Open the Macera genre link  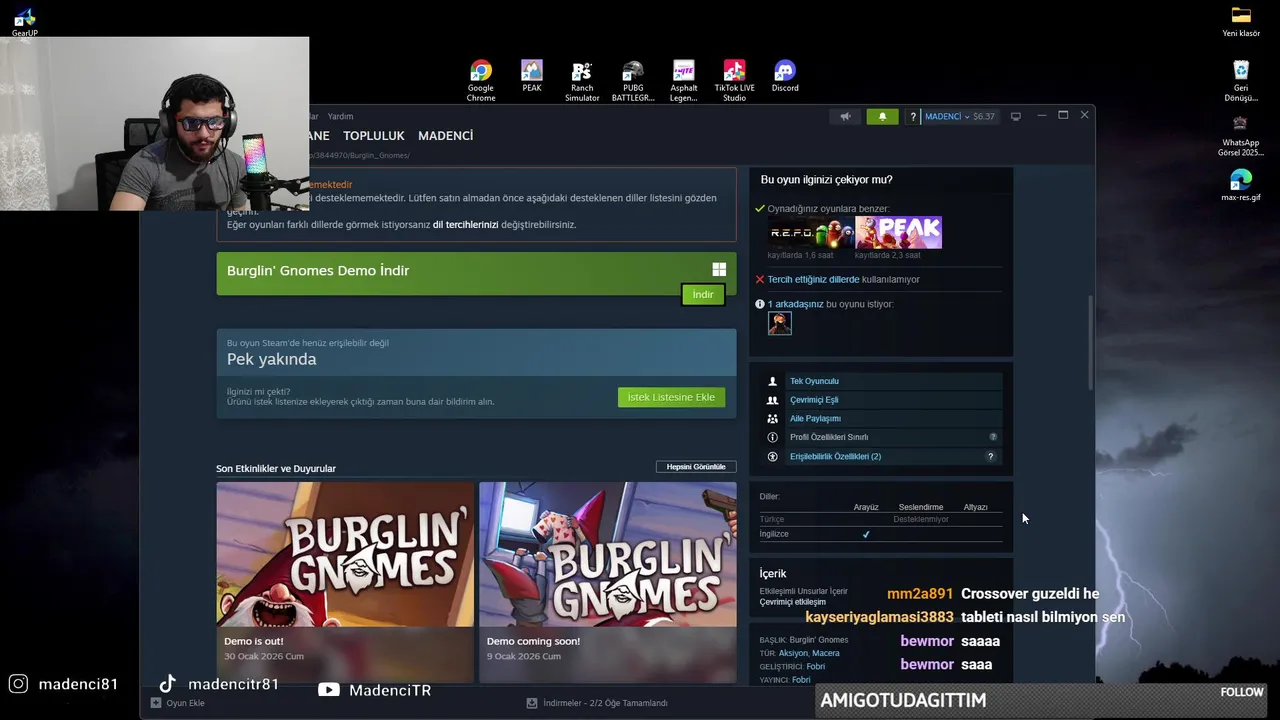pos(826,653)
